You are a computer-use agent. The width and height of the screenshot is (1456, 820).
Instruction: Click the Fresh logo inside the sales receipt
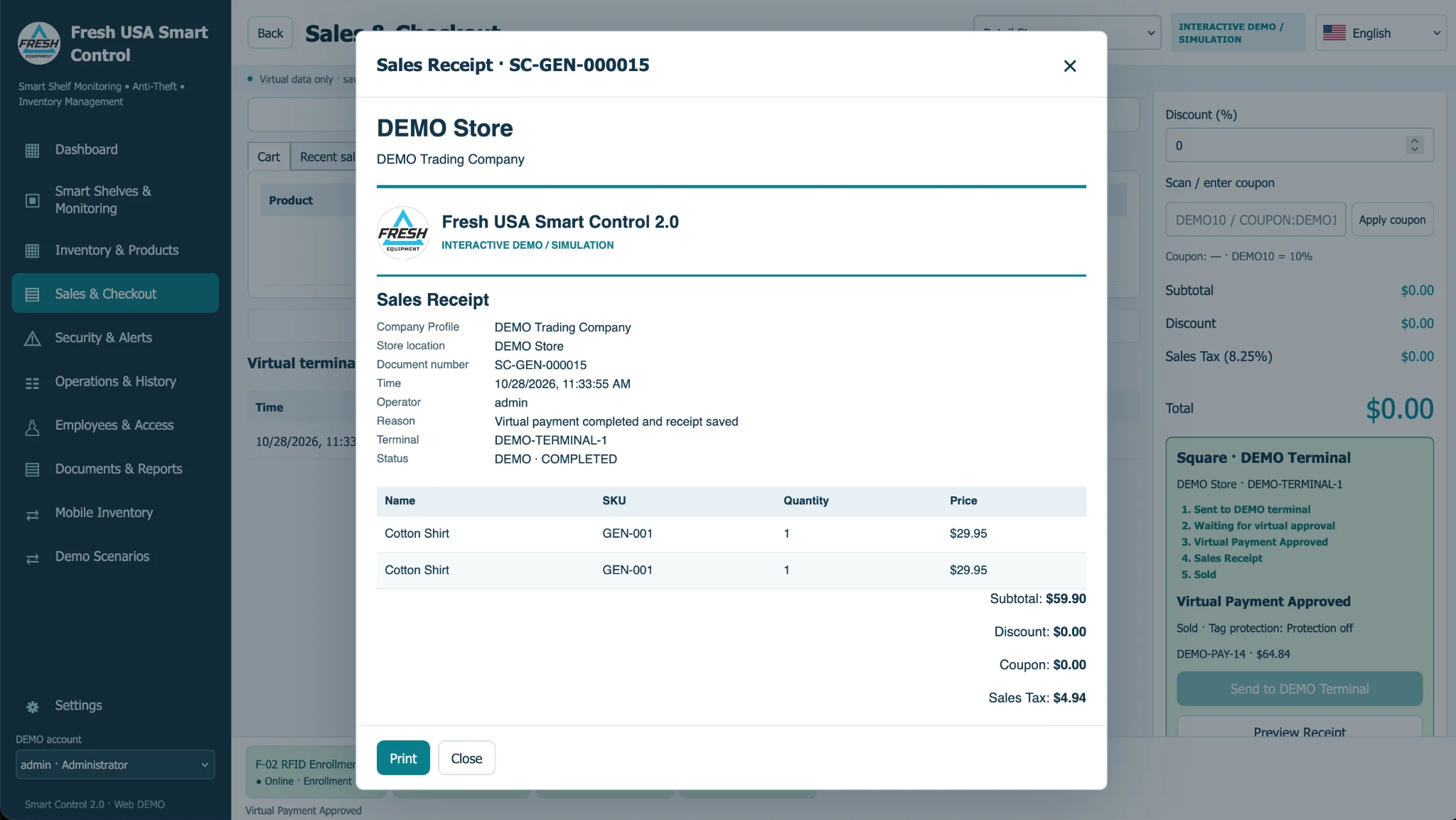click(x=403, y=233)
